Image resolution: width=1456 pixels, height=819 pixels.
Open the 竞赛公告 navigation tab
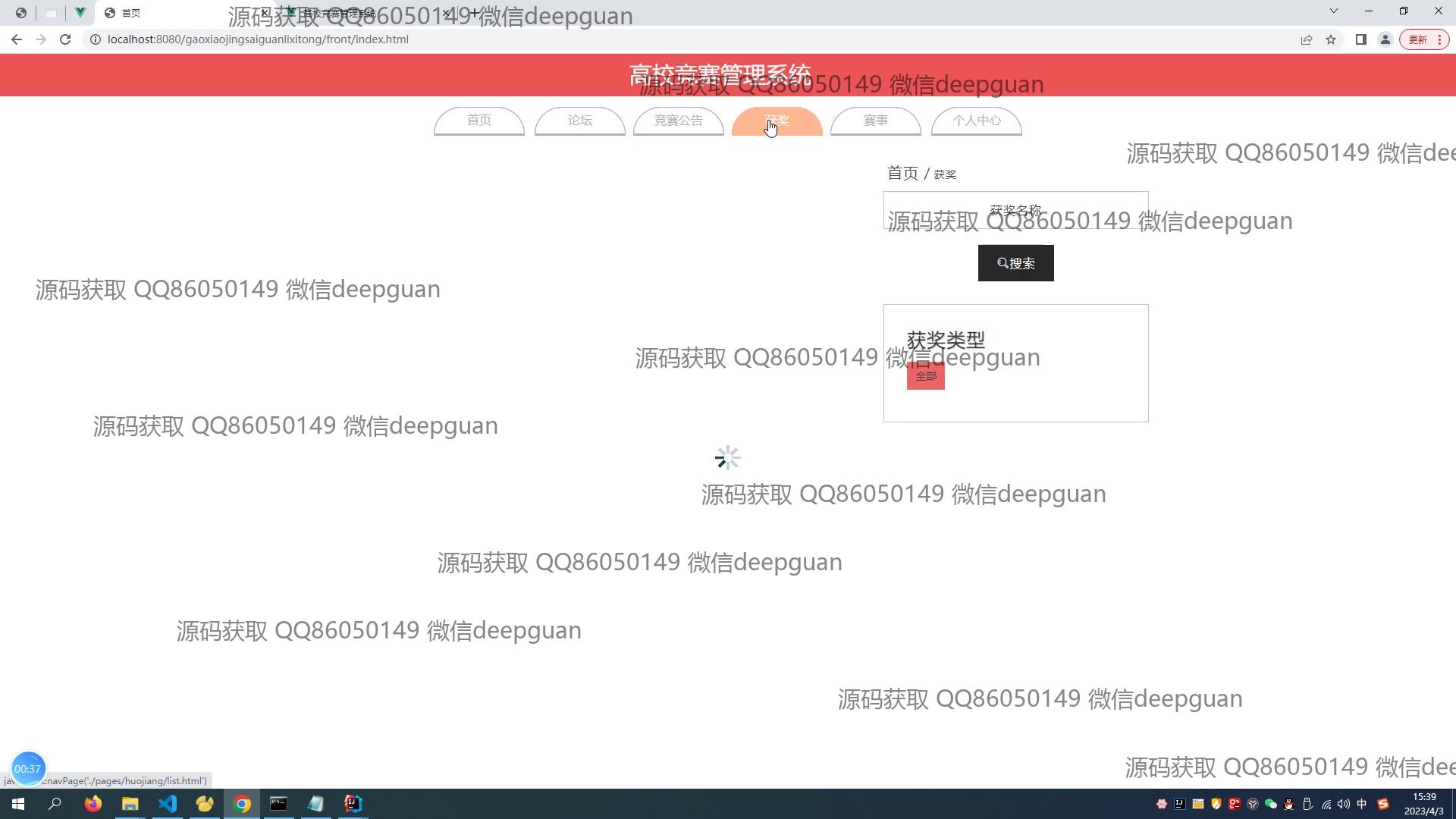679,121
